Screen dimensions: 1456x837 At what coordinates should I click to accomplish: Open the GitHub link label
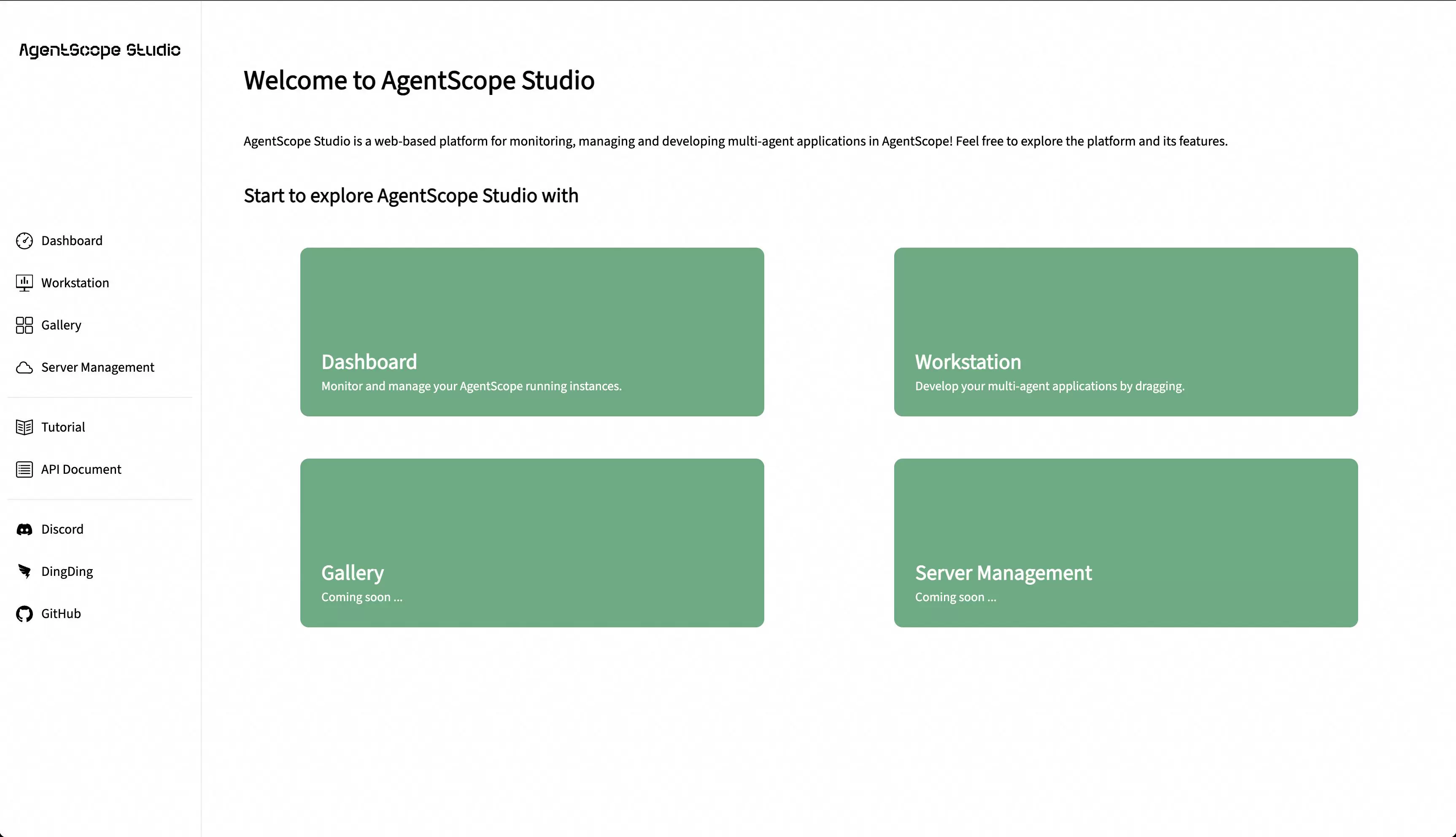[x=61, y=614]
